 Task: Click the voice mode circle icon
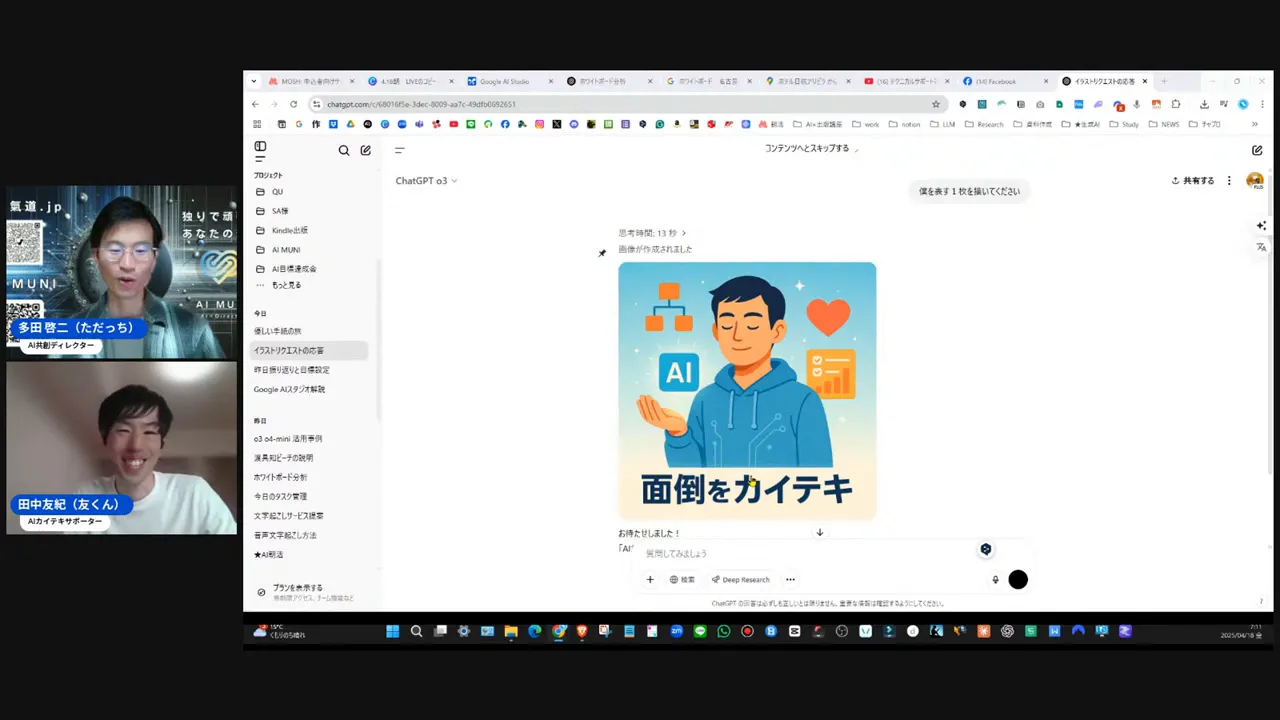1018,579
